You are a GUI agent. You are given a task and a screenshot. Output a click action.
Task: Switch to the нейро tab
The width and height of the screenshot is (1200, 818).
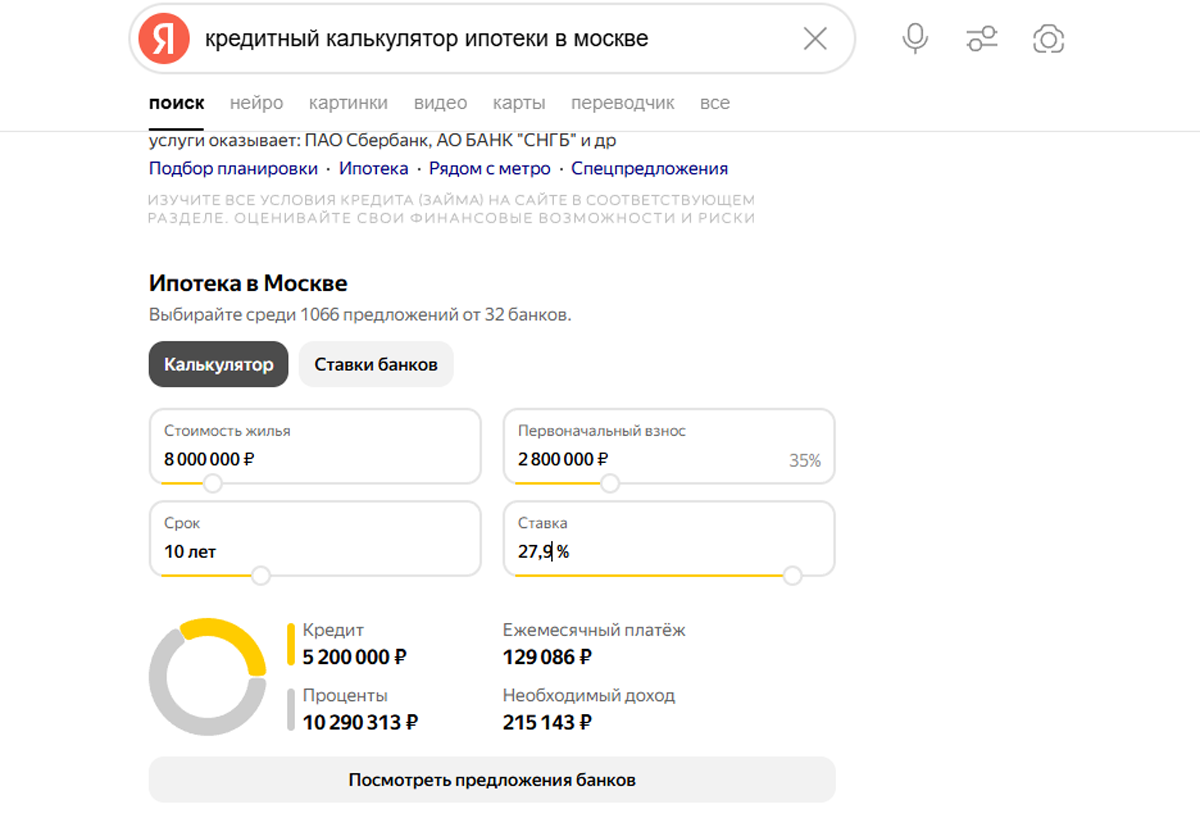pos(256,103)
